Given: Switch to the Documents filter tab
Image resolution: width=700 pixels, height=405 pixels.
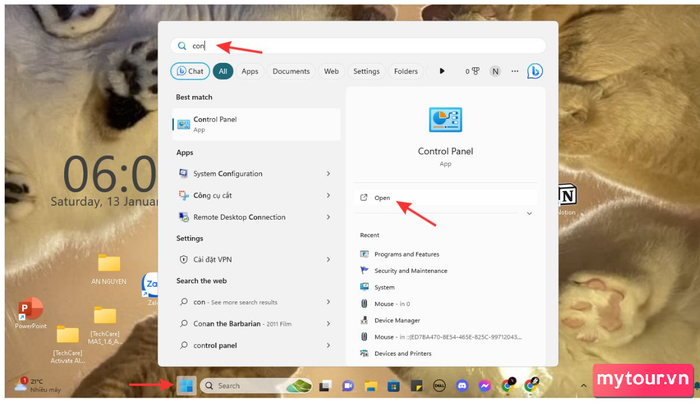Looking at the screenshot, I should (291, 71).
